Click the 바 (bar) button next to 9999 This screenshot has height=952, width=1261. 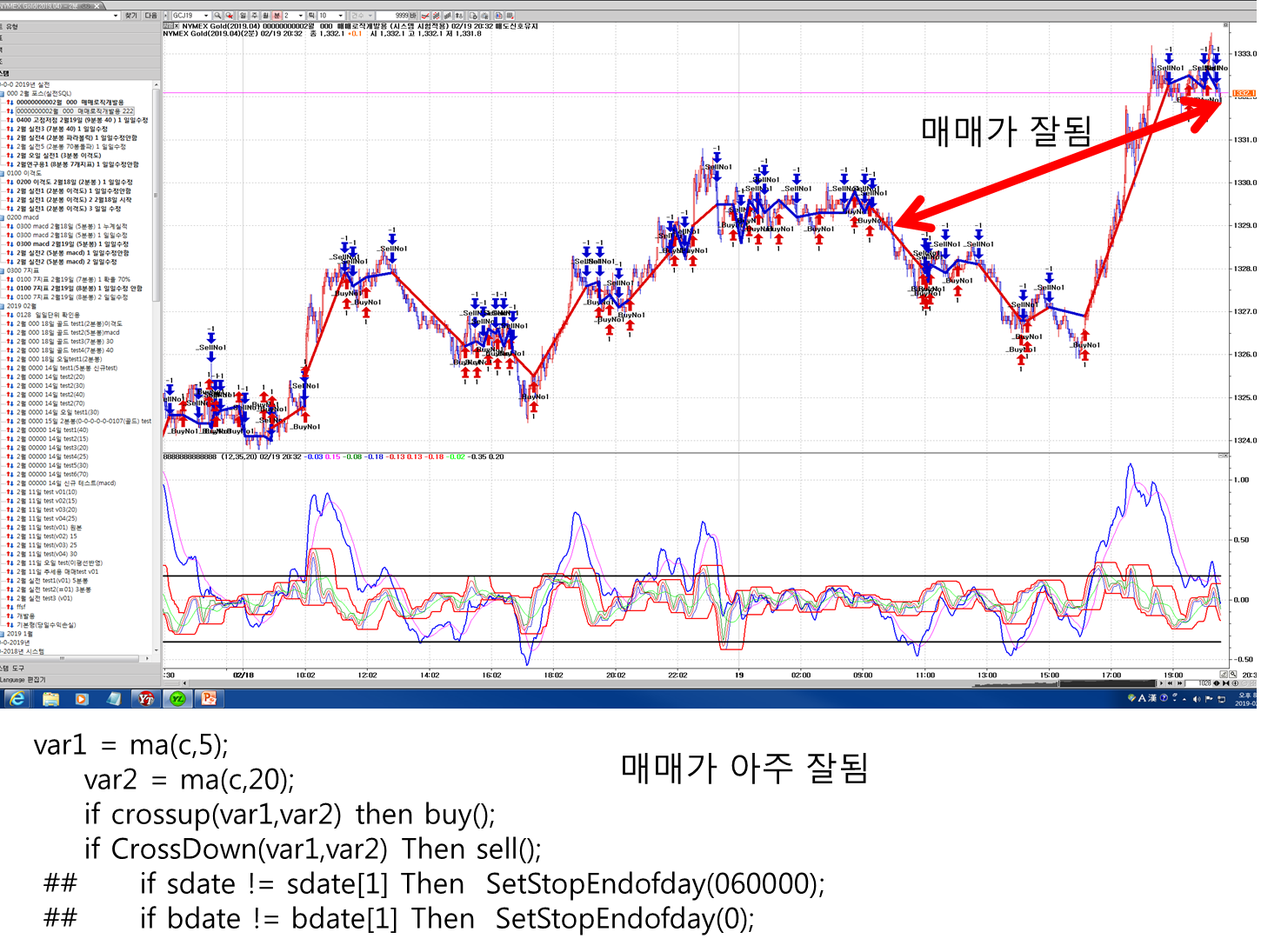point(413,16)
